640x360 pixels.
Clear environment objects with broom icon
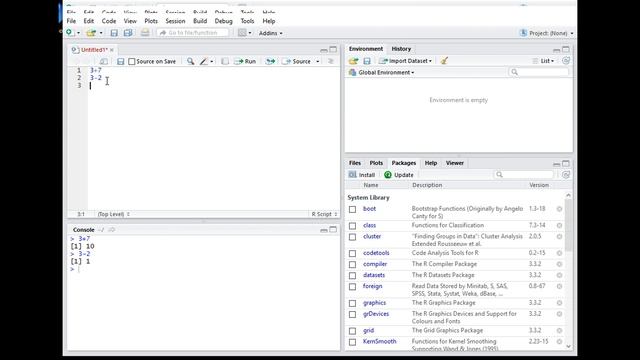pos(444,61)
